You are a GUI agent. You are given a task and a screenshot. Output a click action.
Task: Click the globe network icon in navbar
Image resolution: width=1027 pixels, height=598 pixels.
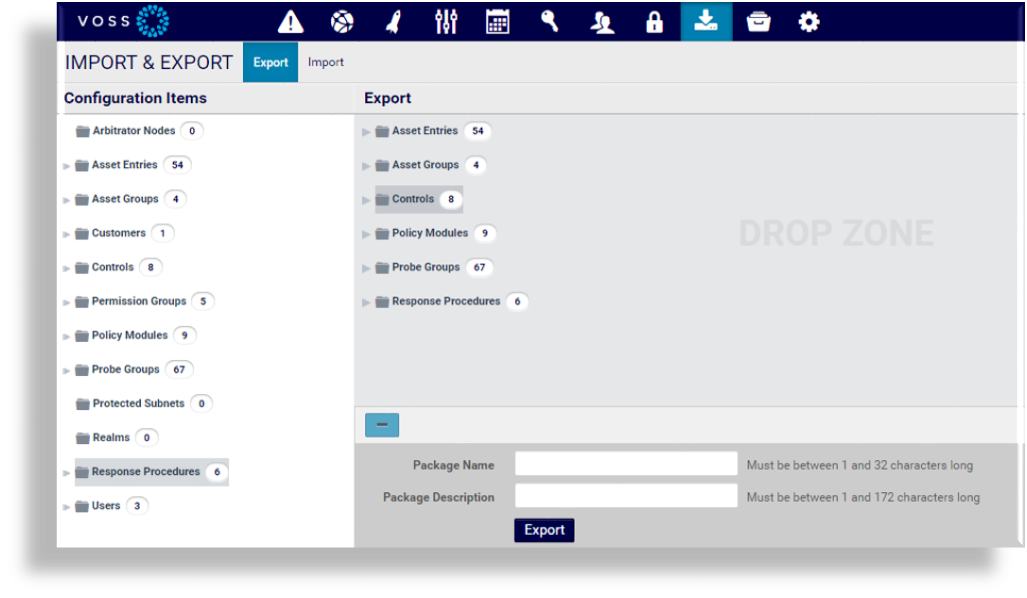tap(342, 22)
